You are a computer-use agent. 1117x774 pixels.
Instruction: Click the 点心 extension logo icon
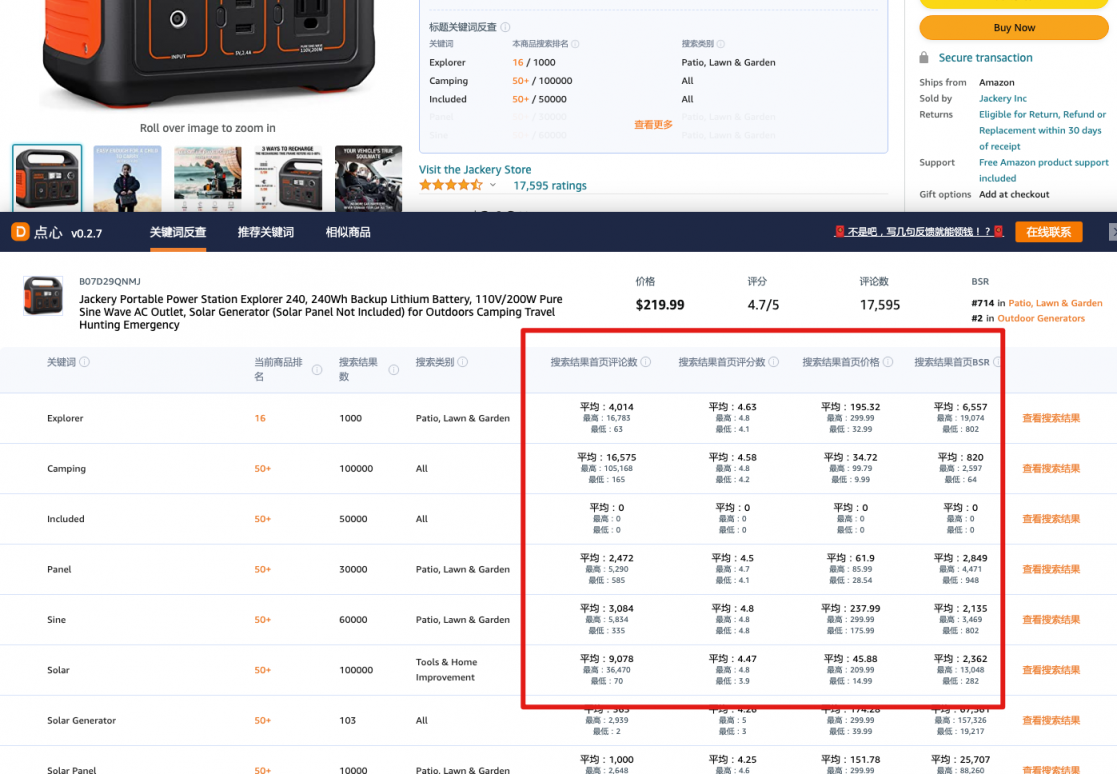[20, 231]
